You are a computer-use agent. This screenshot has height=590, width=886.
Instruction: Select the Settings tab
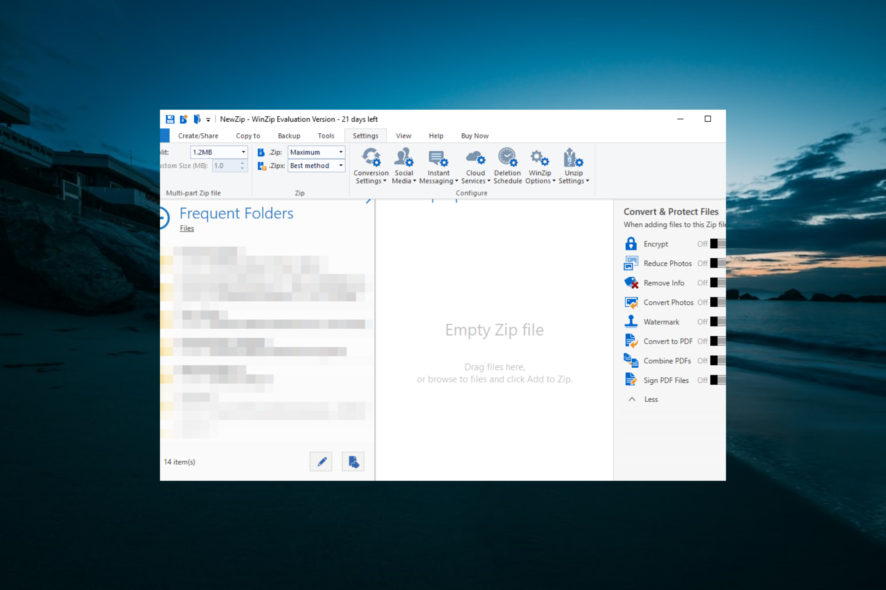coord(366,136)
